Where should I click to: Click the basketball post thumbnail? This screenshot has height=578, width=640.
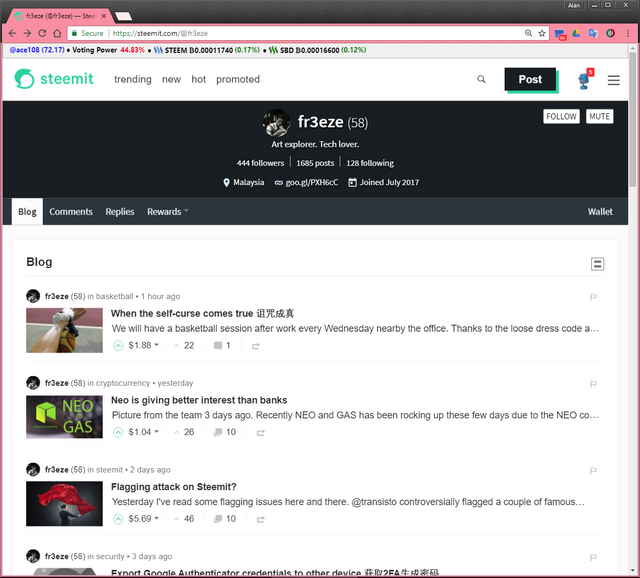64,330
